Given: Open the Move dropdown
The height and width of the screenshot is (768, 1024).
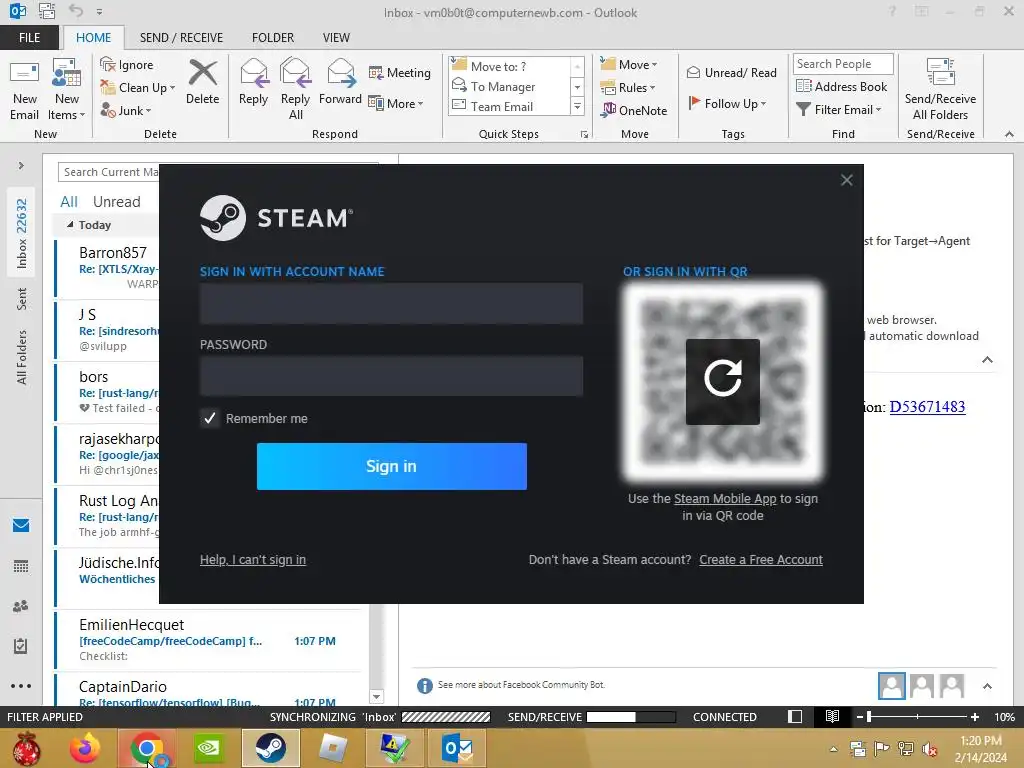Looking at the screenshot, I should [629, 65].
